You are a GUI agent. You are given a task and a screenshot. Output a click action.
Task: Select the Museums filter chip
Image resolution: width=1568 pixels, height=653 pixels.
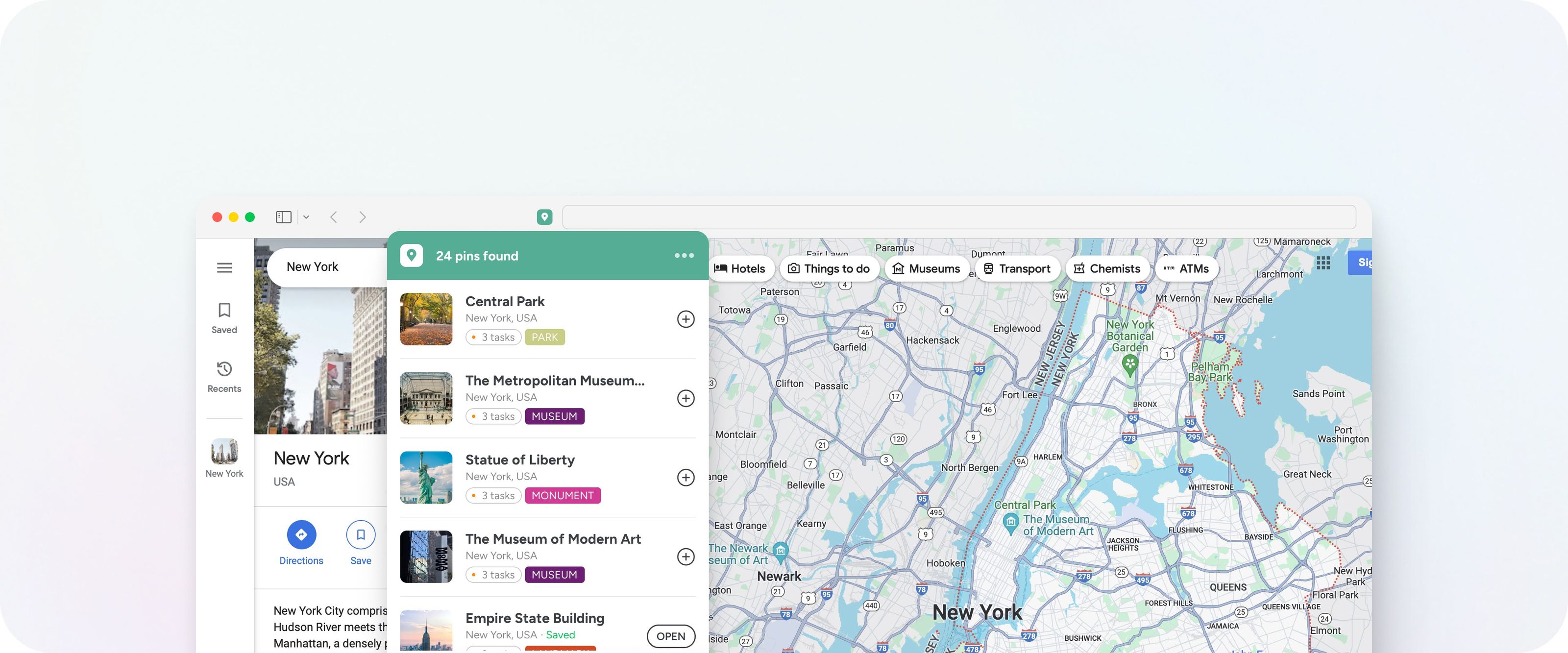pos(927,268)
